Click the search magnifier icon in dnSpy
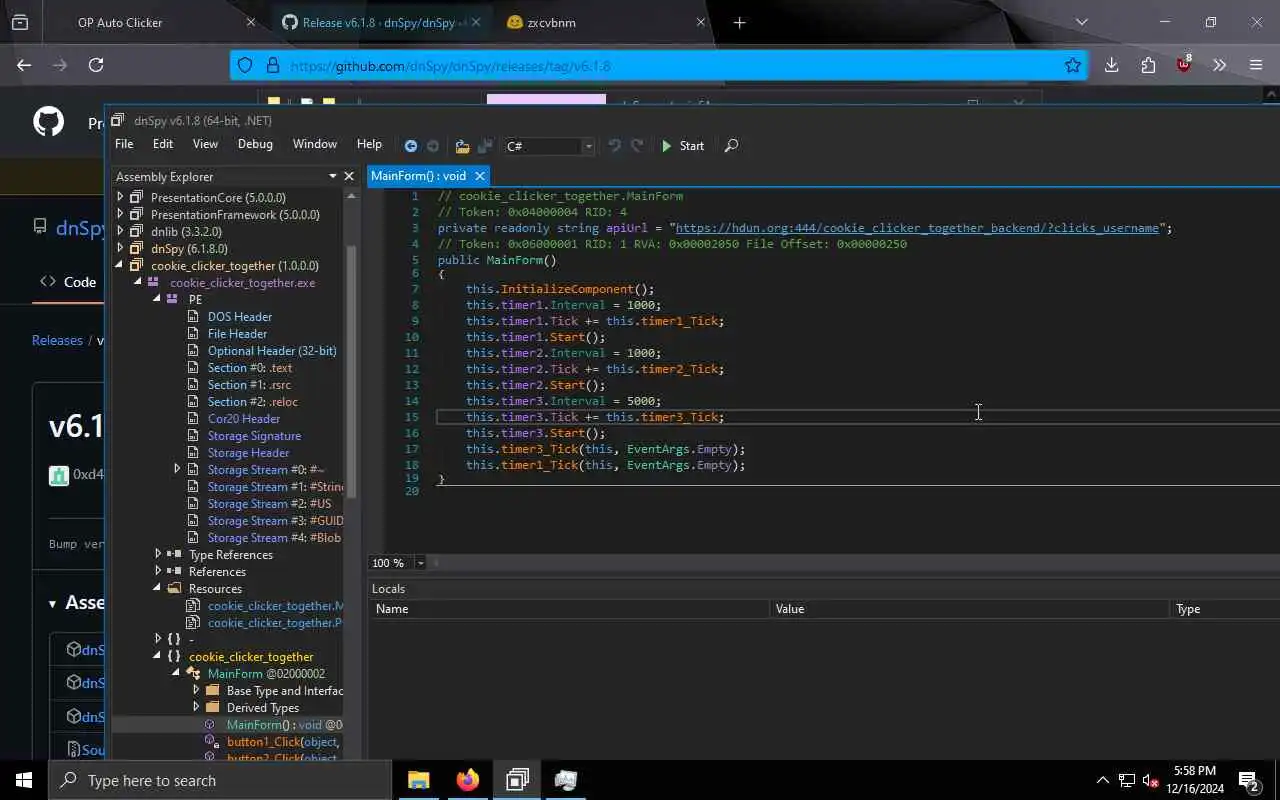 [731, 146]
